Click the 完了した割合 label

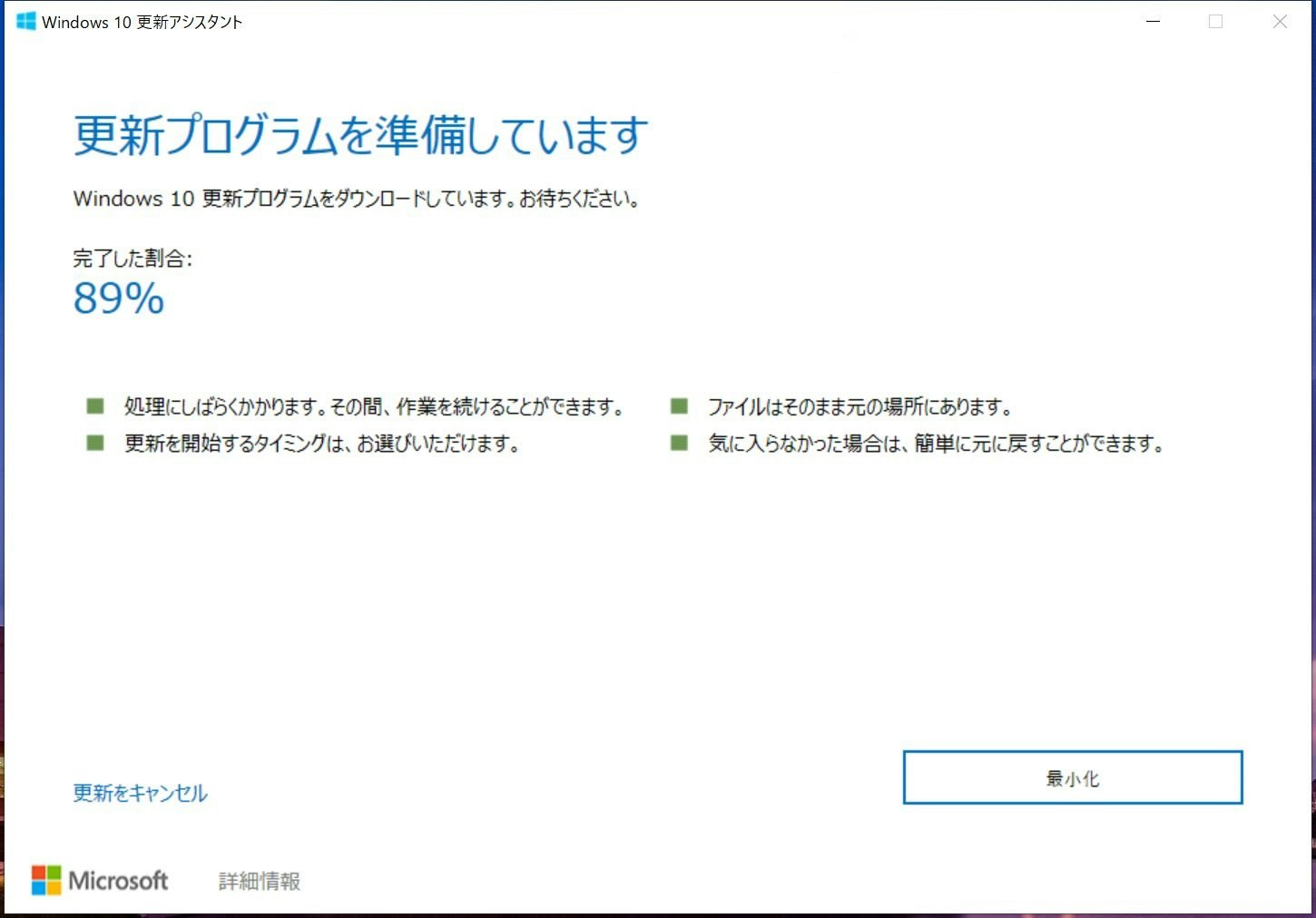coord(133,258)
